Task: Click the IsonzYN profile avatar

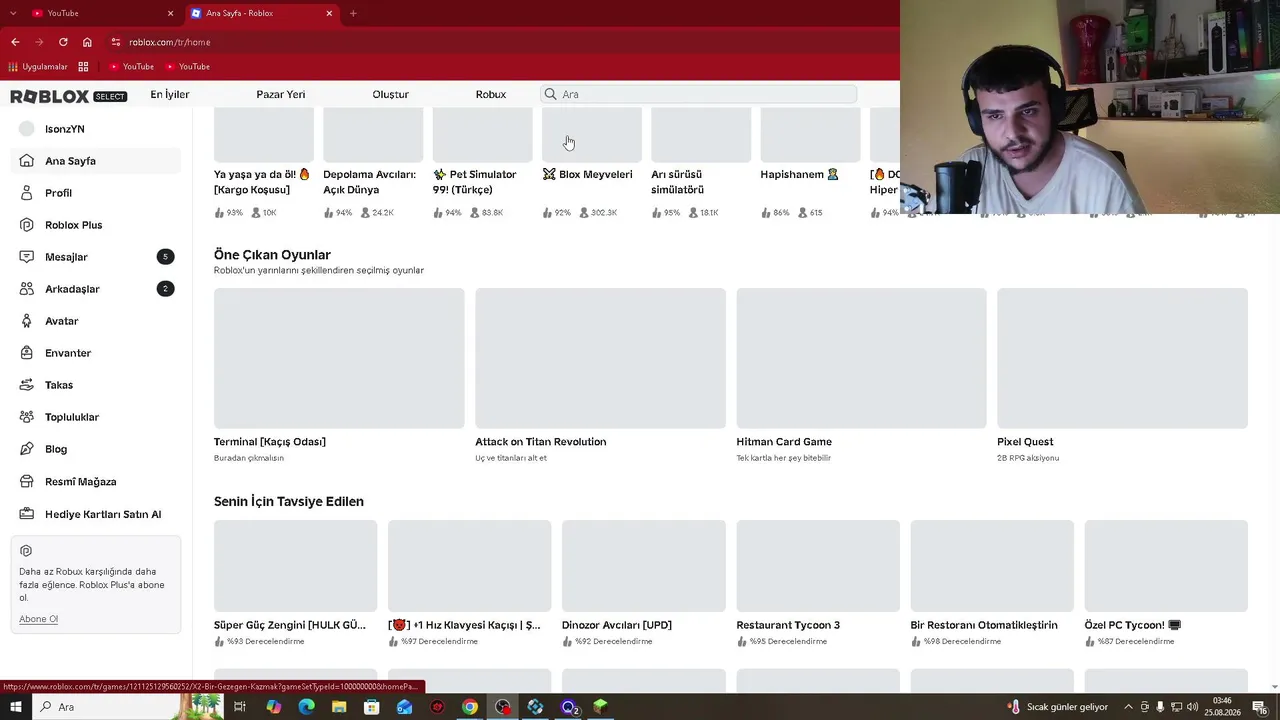Action: click(x=27, y=129)
